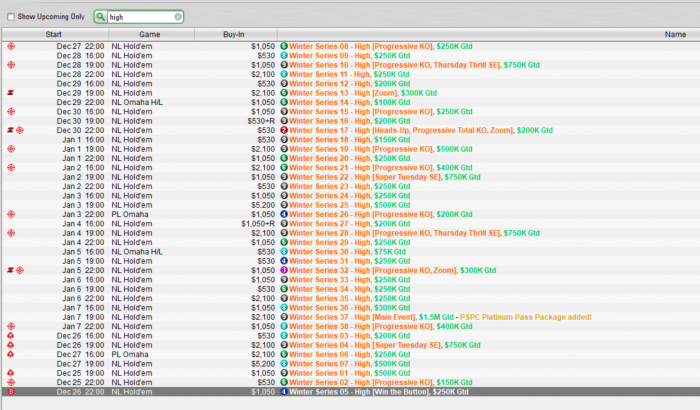Screen dimensions: 700x410
Task: Select Winter Series 07 - High, $500K Gtd
Action: coord(350,364)
